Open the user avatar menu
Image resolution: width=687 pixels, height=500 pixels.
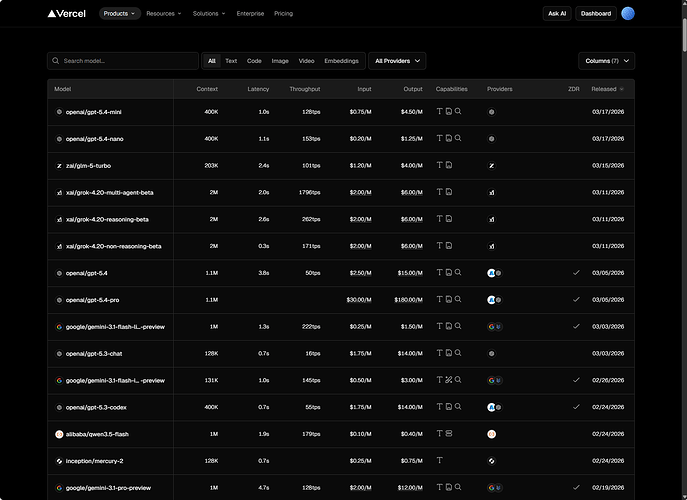[628, 14]
